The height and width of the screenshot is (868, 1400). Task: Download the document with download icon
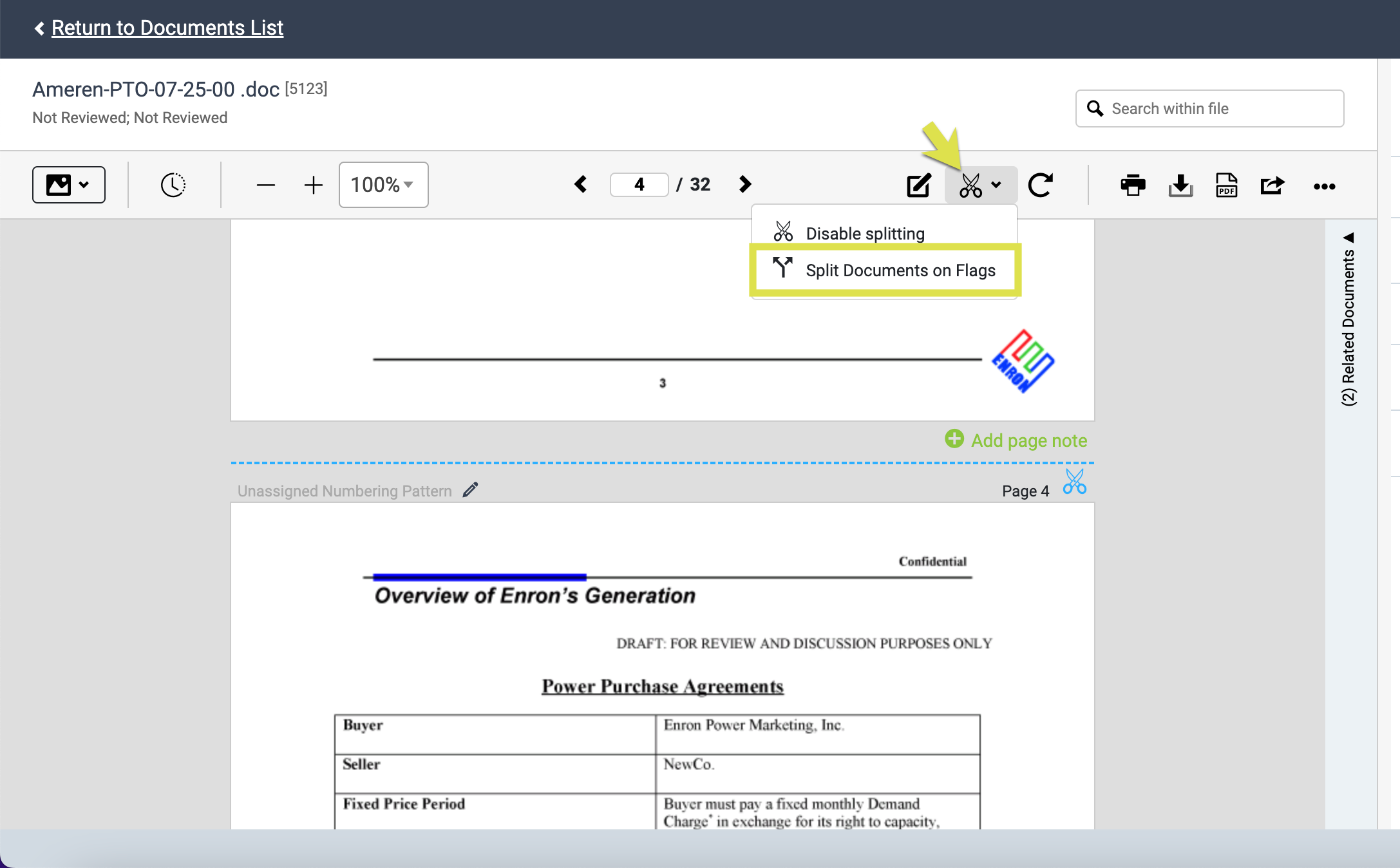pos(1180,185)
